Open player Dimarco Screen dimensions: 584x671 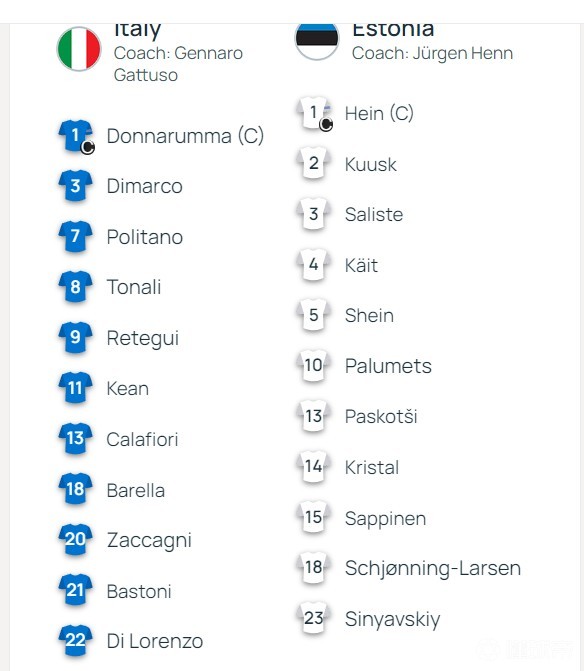coord(145,186)
